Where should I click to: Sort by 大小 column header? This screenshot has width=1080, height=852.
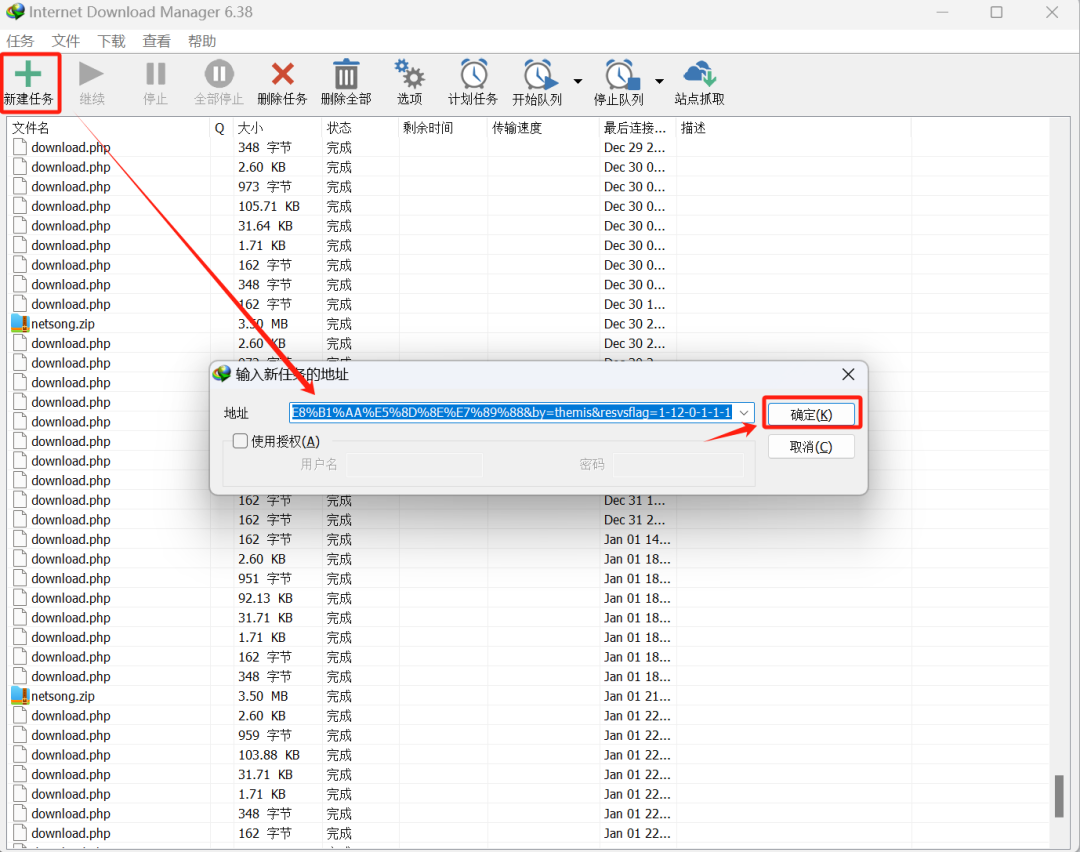[x=278, y=128]
